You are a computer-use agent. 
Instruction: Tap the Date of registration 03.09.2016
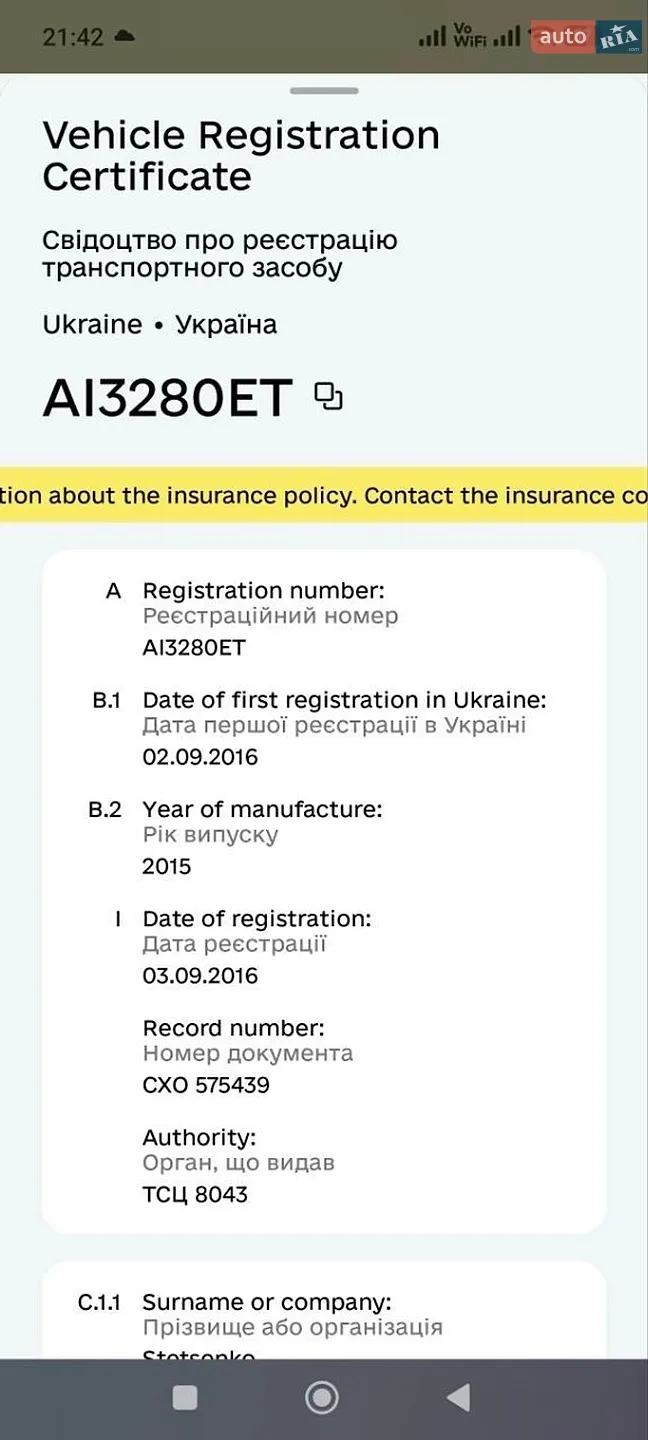point(200,975)
